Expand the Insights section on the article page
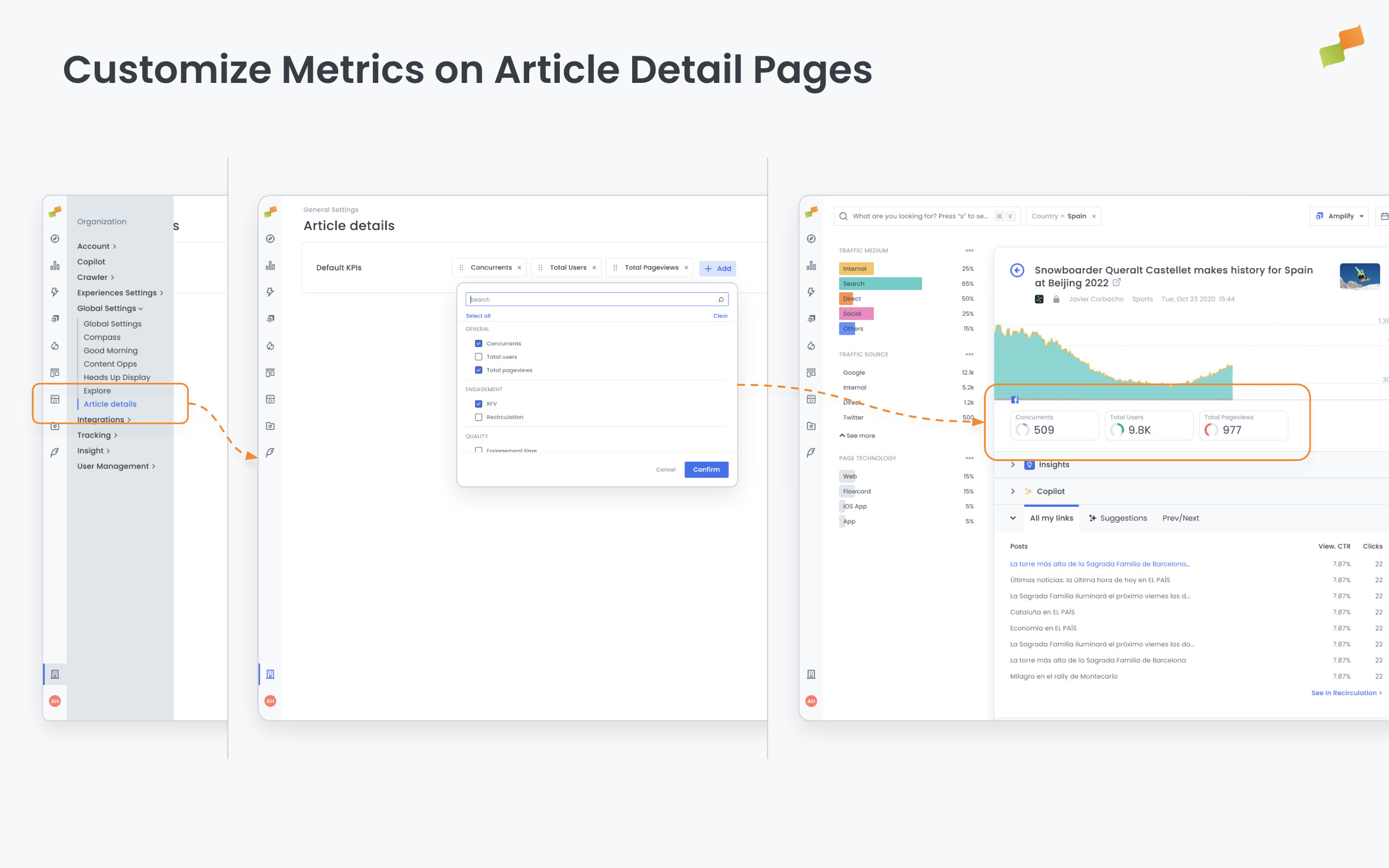1389x868 pixels. (x=1013, y=465)
